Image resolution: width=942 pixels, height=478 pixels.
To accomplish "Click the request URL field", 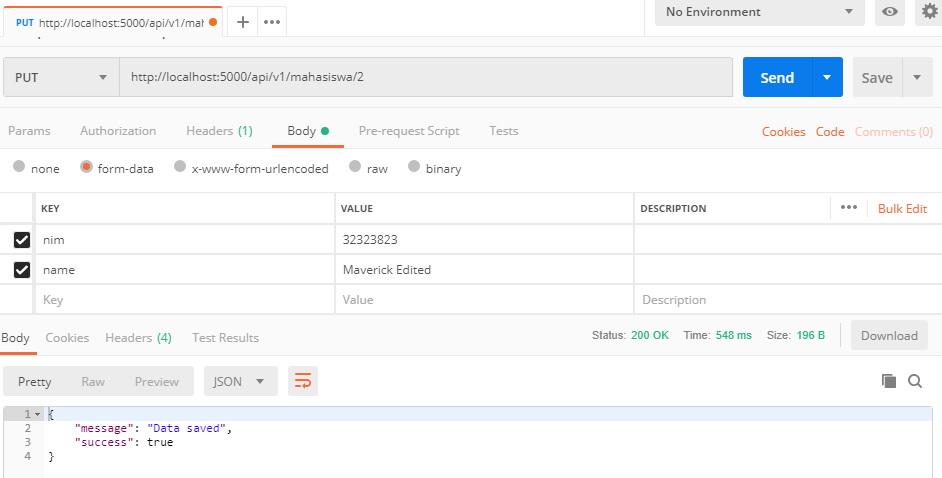I will click(x=426, y=77).
